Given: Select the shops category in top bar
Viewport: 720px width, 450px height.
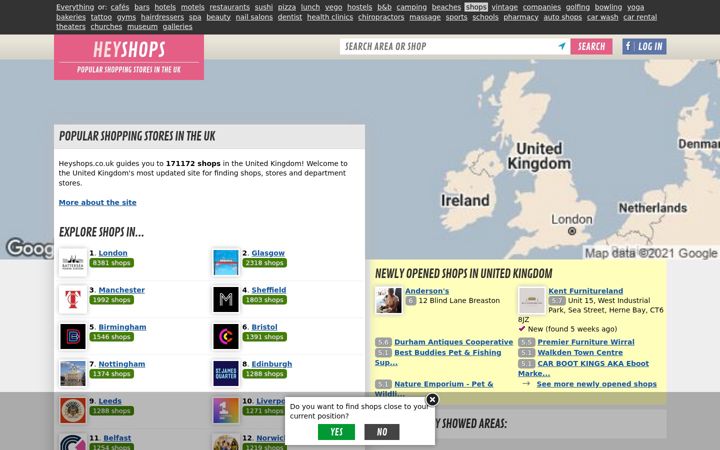Looking at the screenshot, I should click(x=476, y=7).
